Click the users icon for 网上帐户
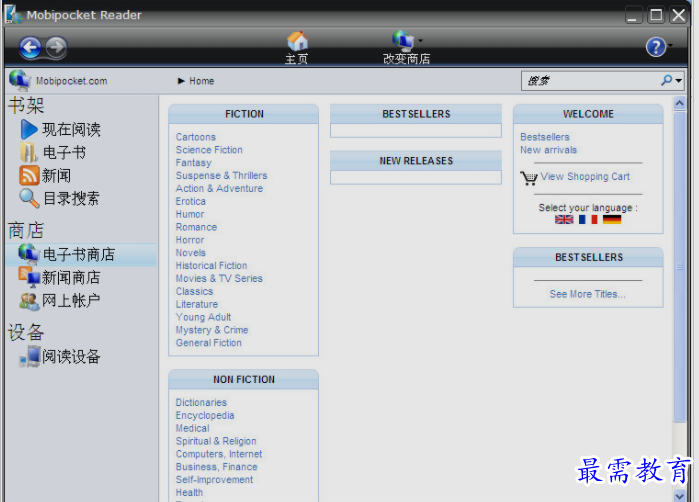Screen dimensions: 699x502 pos(29,301)
